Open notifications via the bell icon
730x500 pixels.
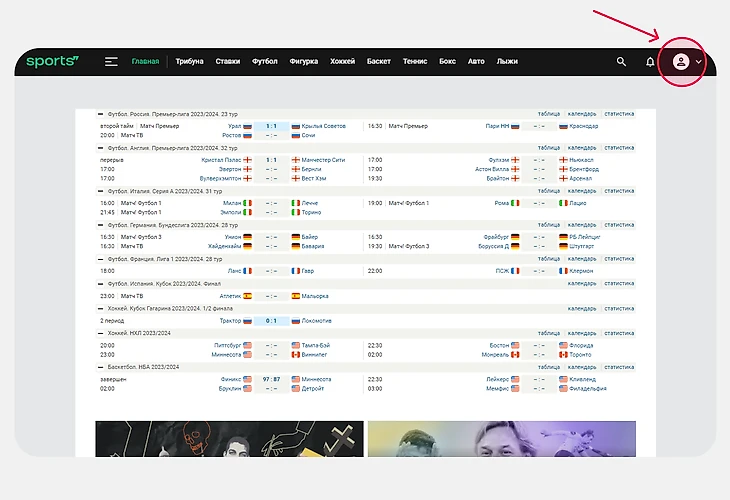click(650, 62)
